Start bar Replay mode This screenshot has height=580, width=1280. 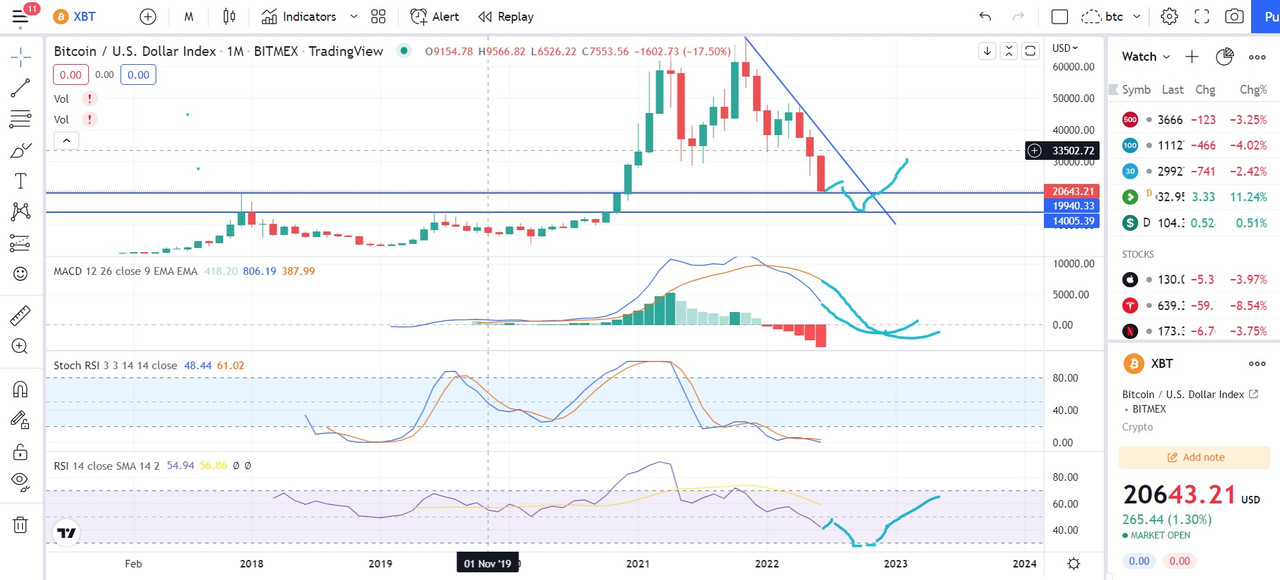click(x=506, y=17)
